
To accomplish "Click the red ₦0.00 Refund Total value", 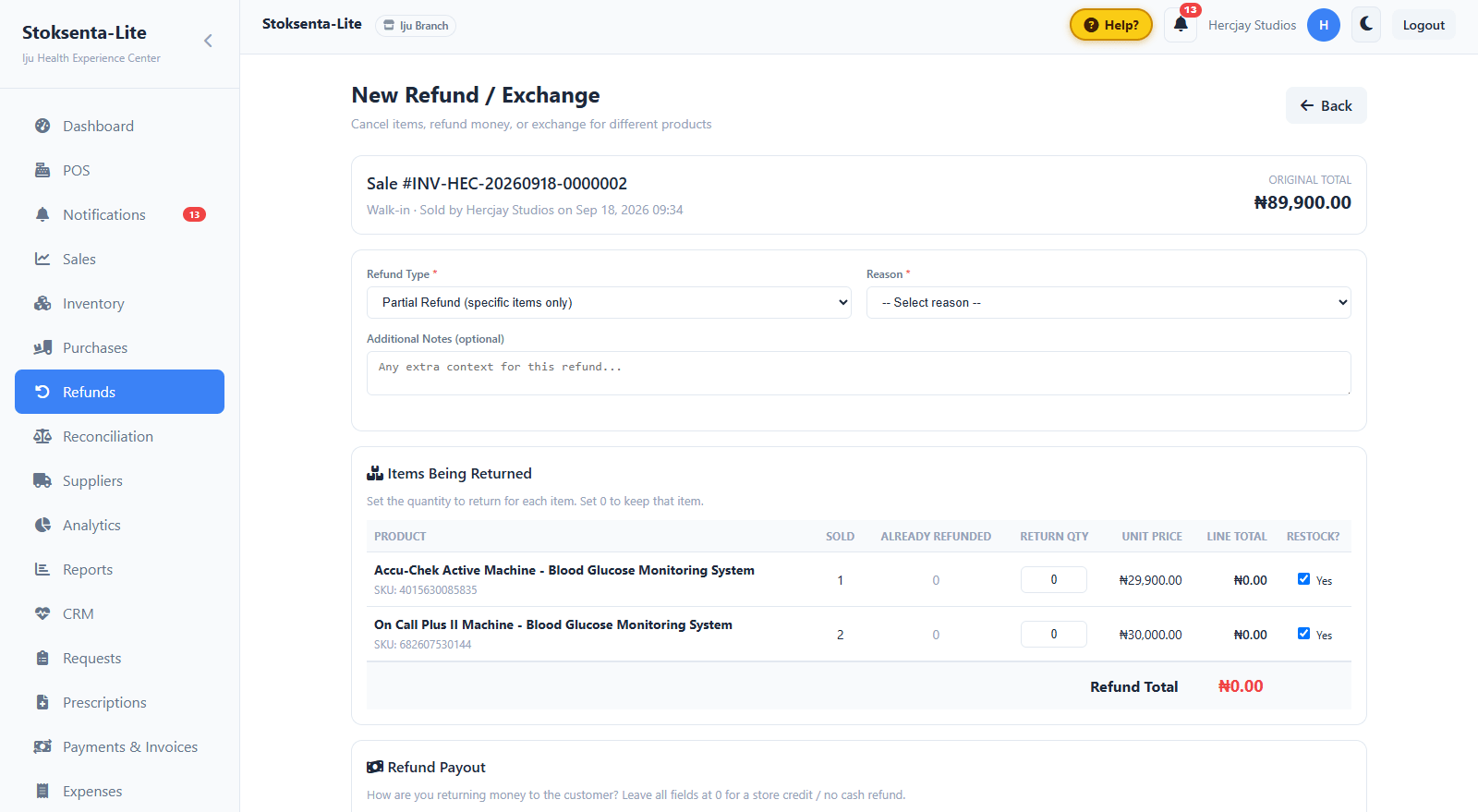I will (1241, 686).
